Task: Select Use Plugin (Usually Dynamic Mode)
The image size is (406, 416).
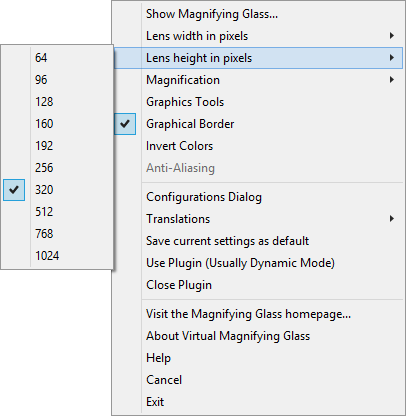Action: [258, 263]
